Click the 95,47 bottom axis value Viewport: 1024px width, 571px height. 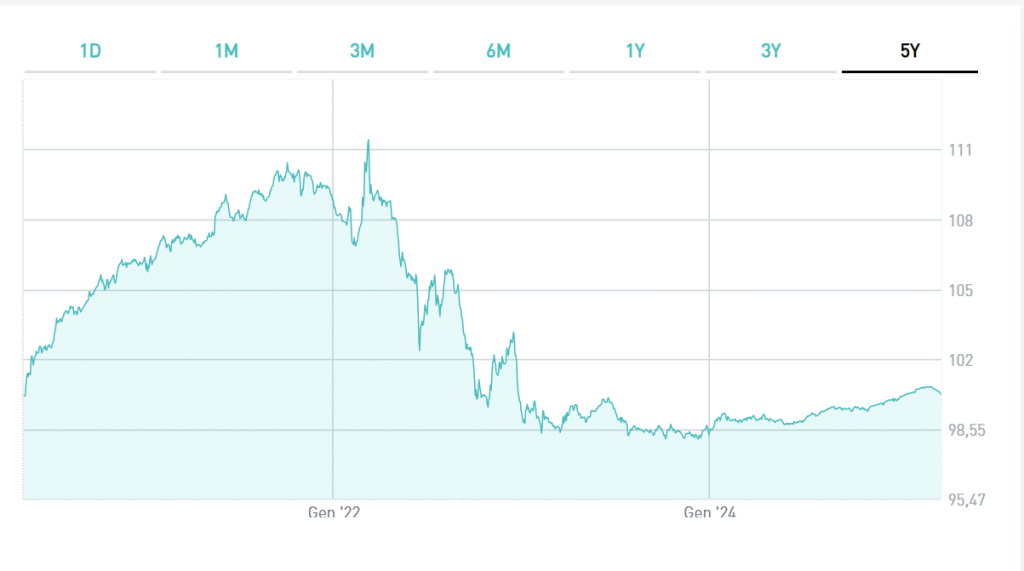click(x=966, y=499)
